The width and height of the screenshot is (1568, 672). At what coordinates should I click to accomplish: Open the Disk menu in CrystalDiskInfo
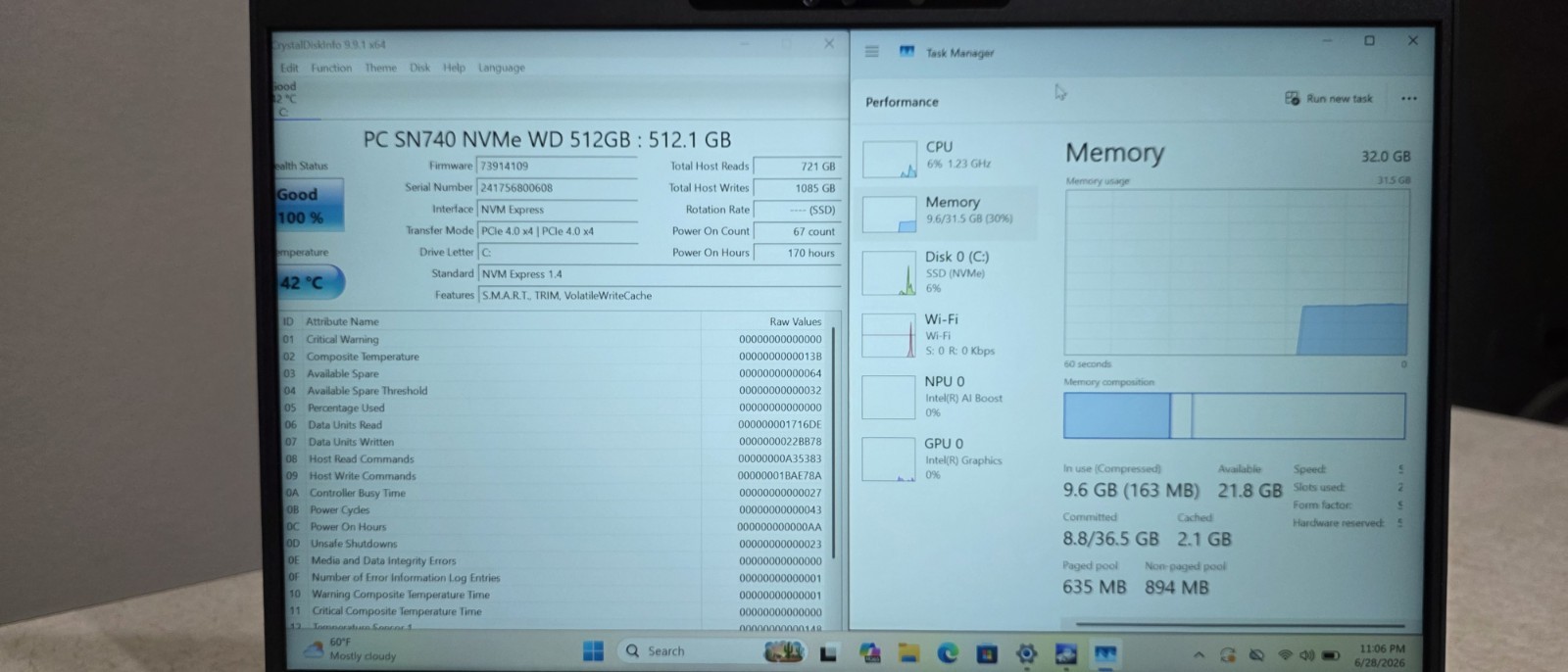pyautogui.click(x=419, y=68)
